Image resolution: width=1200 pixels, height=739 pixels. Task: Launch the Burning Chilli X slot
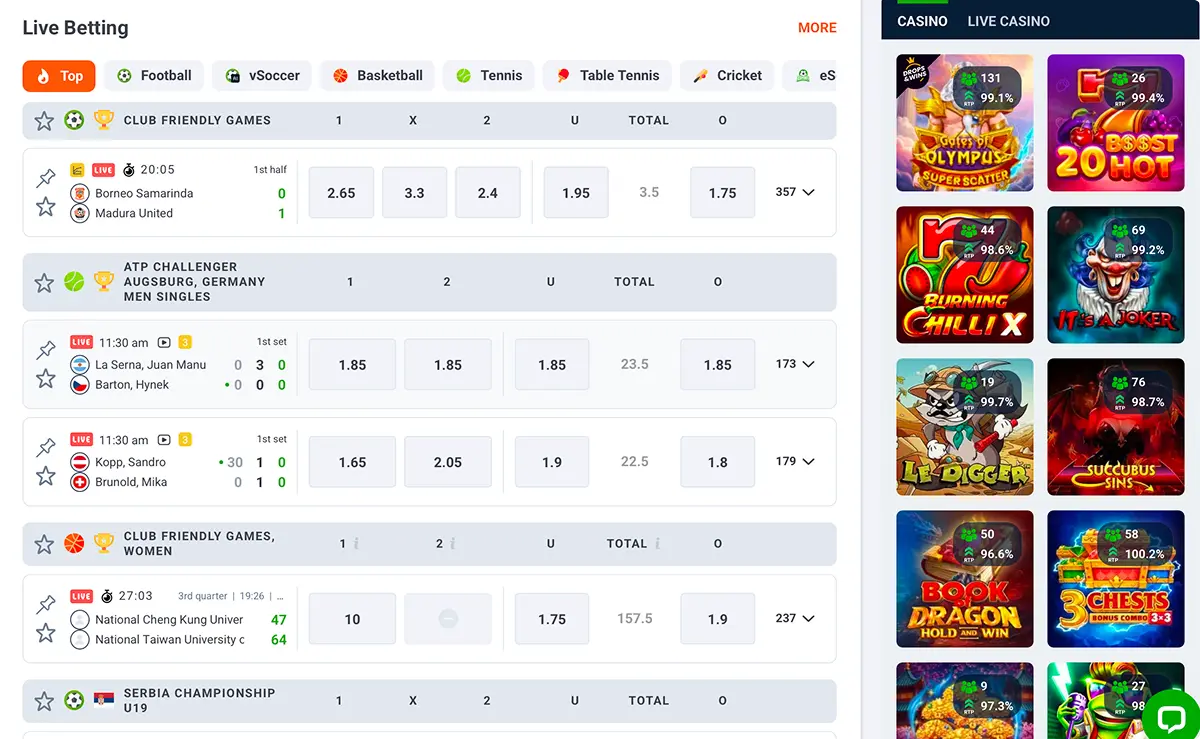pos(965,275)
